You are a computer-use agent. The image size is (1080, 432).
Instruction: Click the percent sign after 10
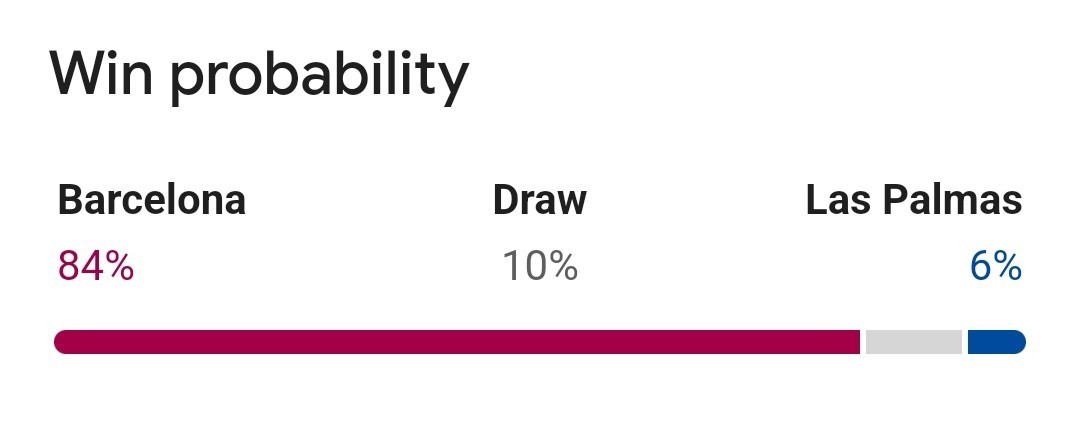(x=563, y=266)
